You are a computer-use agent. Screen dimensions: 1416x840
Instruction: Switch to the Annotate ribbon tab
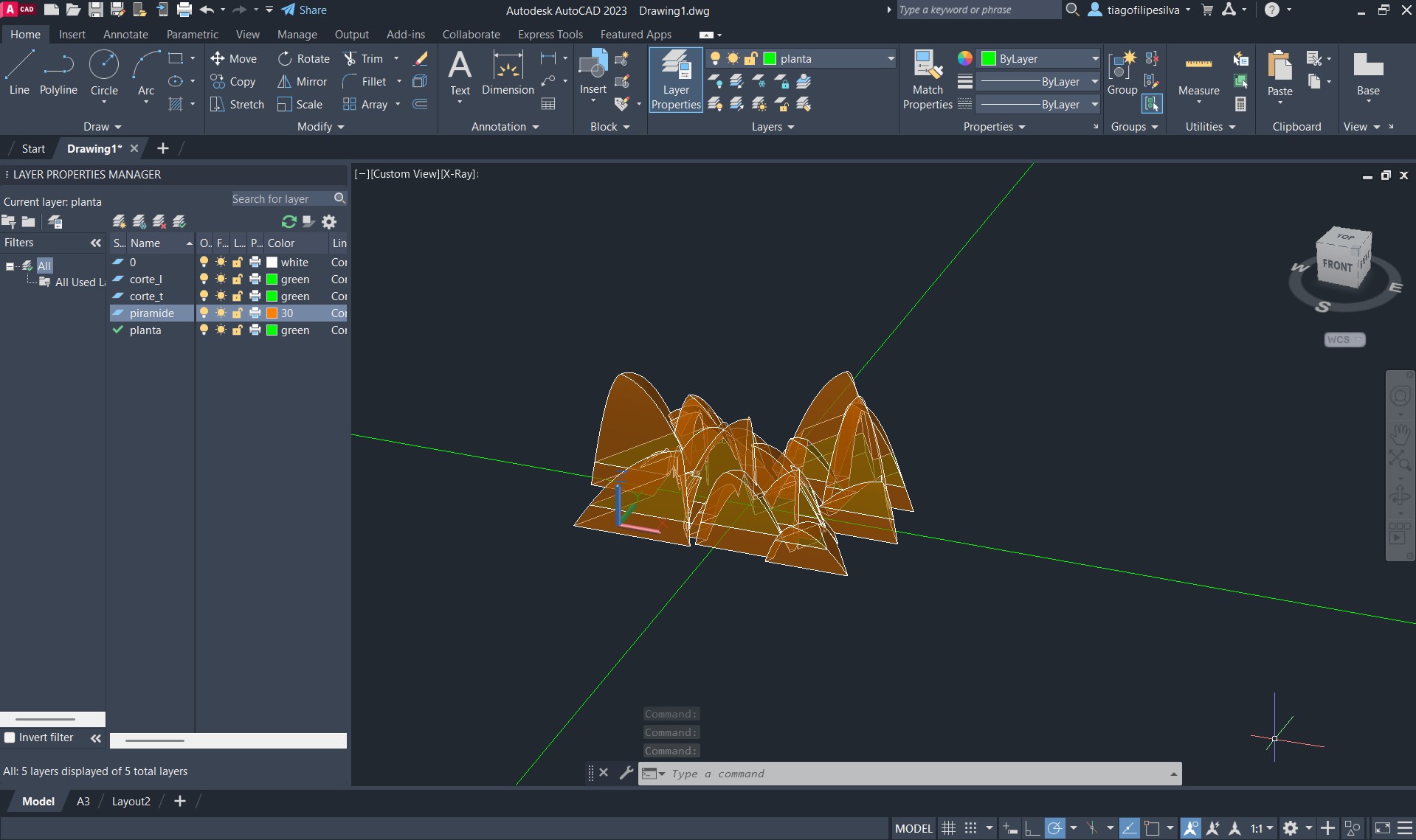pos(125,35)
